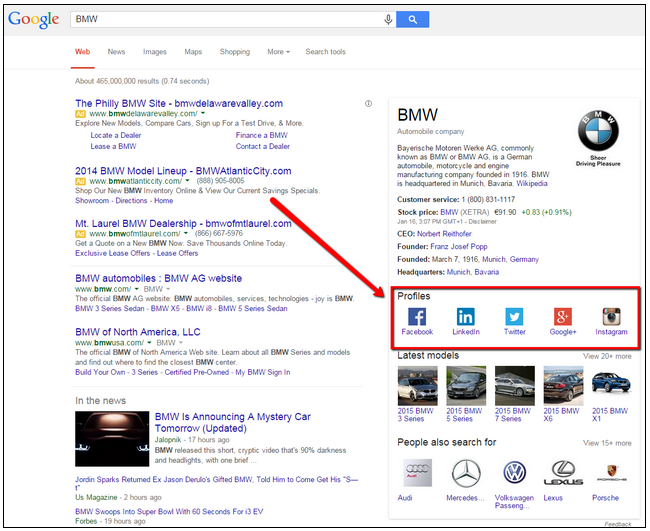
Task: Click the Finance a BMW sitelink
Action: click(x=262, y=135)
